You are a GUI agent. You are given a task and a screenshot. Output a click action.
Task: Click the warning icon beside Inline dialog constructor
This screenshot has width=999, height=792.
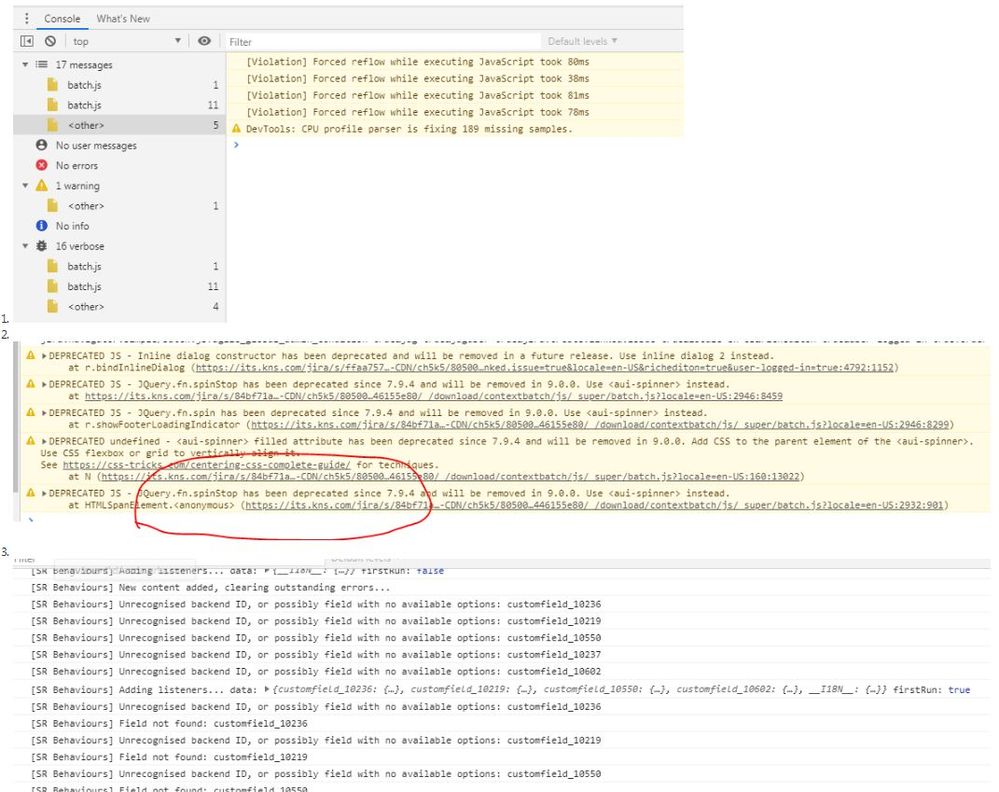[x=30, y=356]
